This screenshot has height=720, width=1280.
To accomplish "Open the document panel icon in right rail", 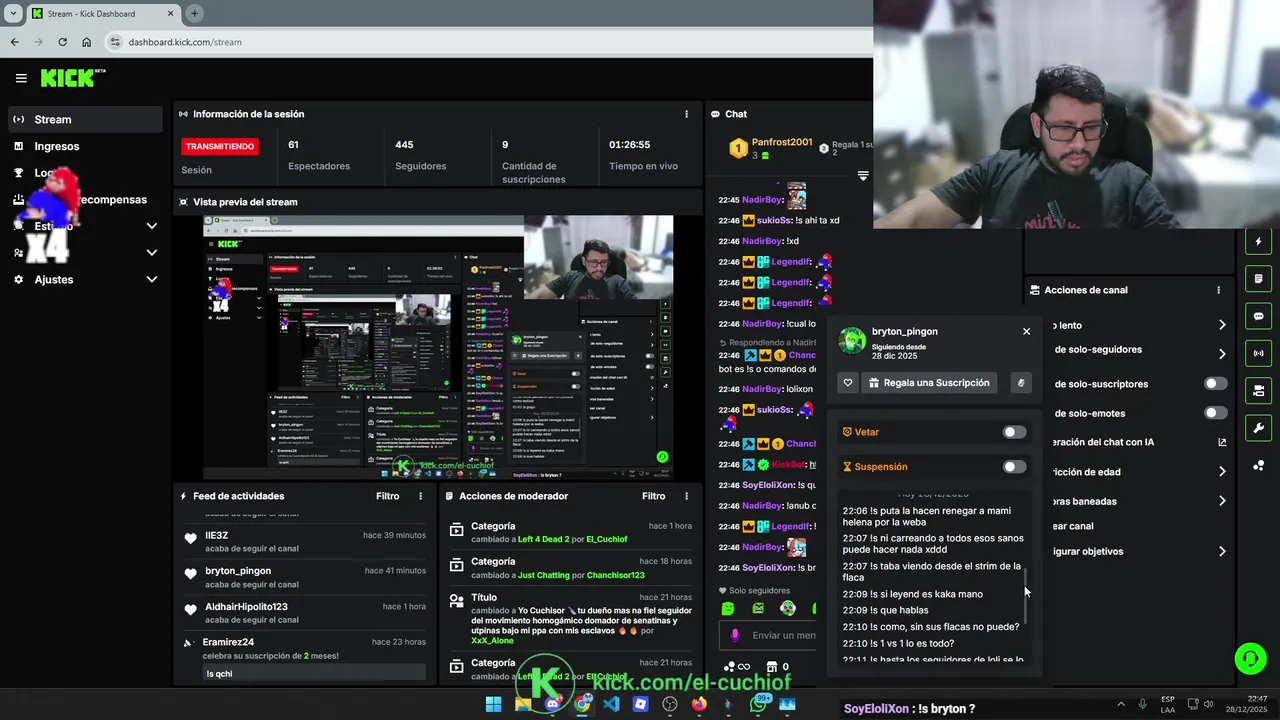I will tap(1258, 278).
